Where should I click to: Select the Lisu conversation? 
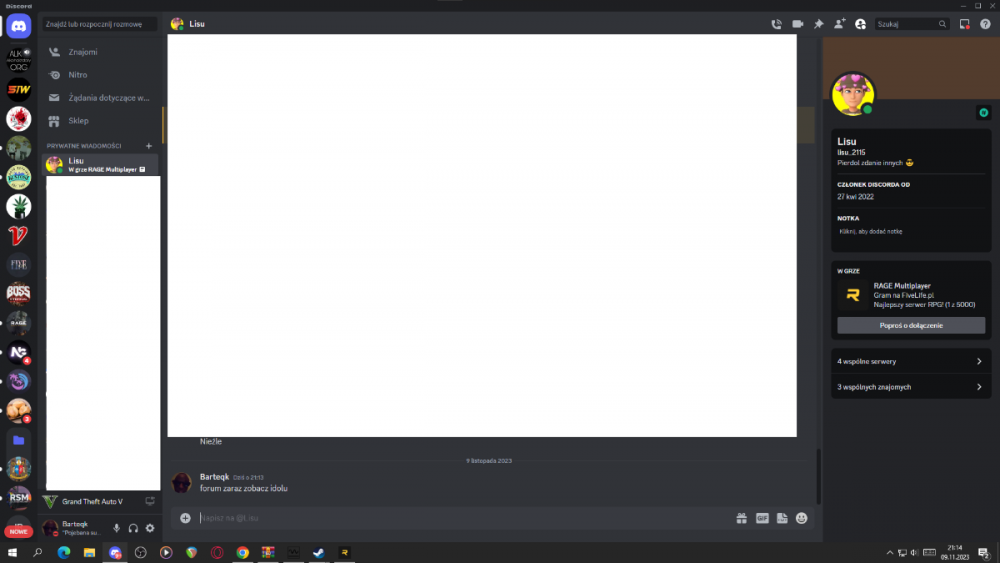[101, 165]
